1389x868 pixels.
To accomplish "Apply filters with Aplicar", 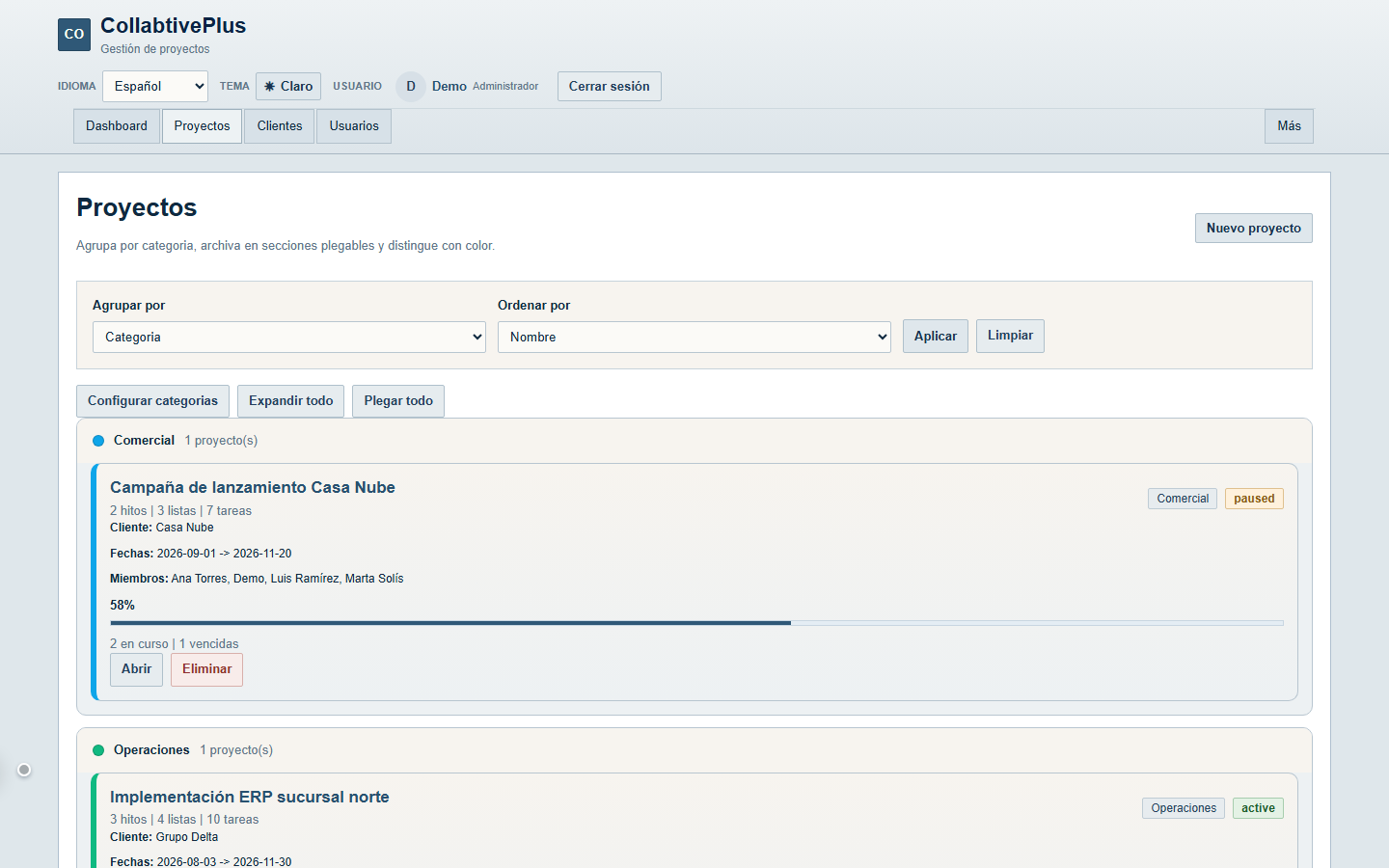I will coord(936,336).
